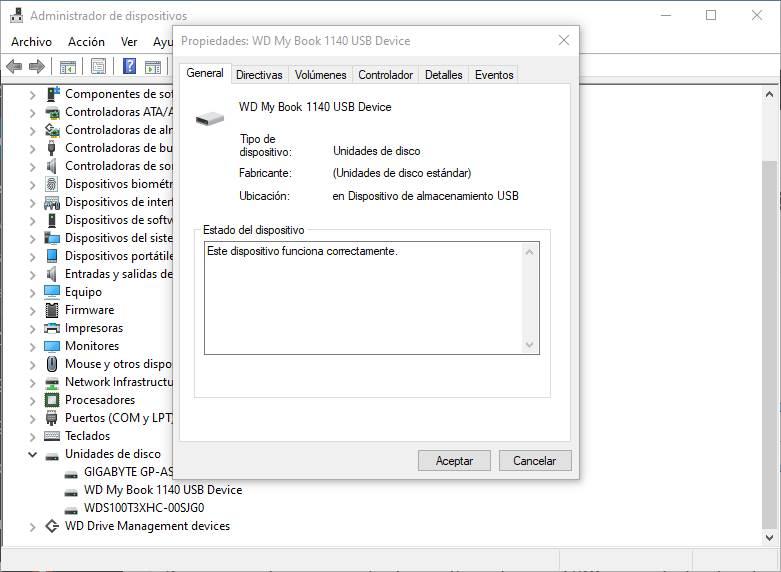
Task: Select WD My Book 1140 USB Device in tree
Action: (163, 490)
